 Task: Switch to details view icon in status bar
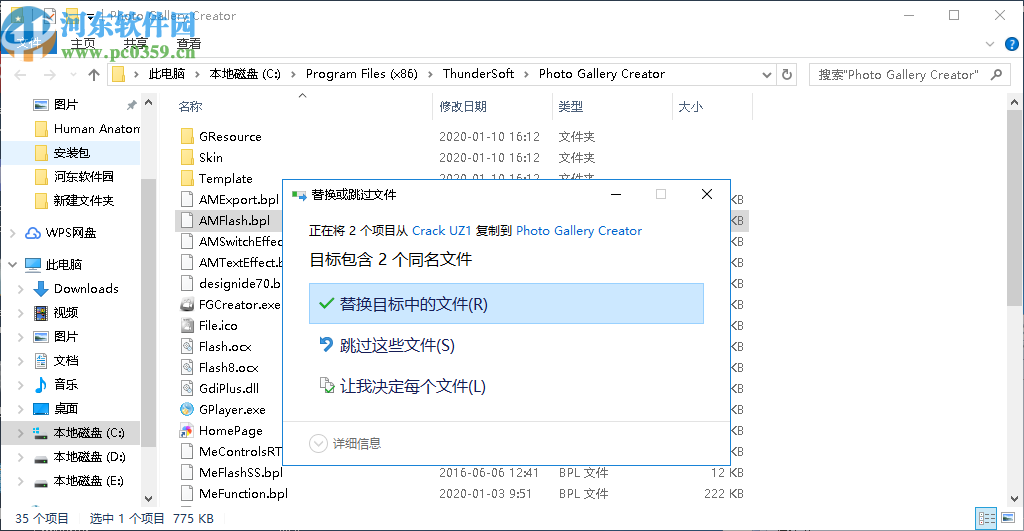click(986, 519)
